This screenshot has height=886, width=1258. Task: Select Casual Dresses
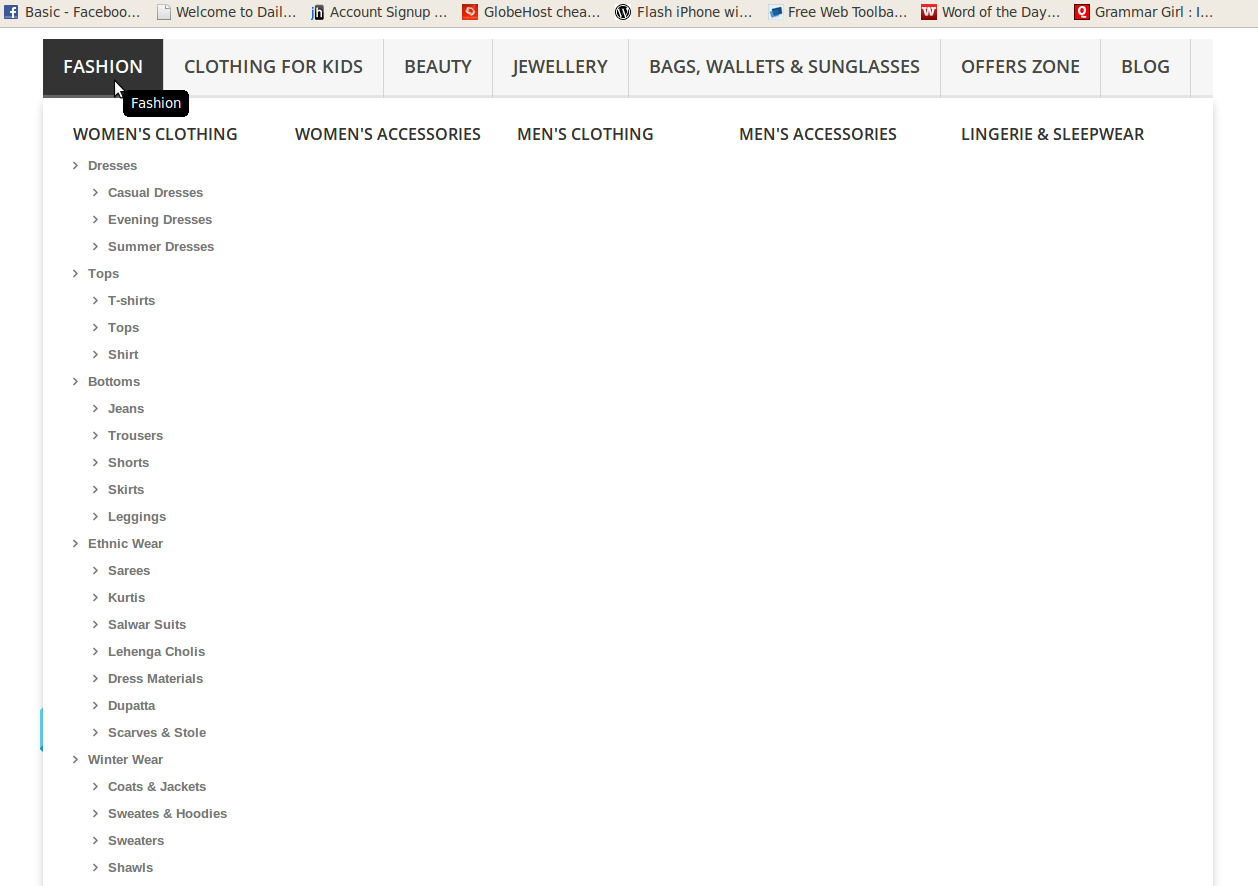pos(155,193)
